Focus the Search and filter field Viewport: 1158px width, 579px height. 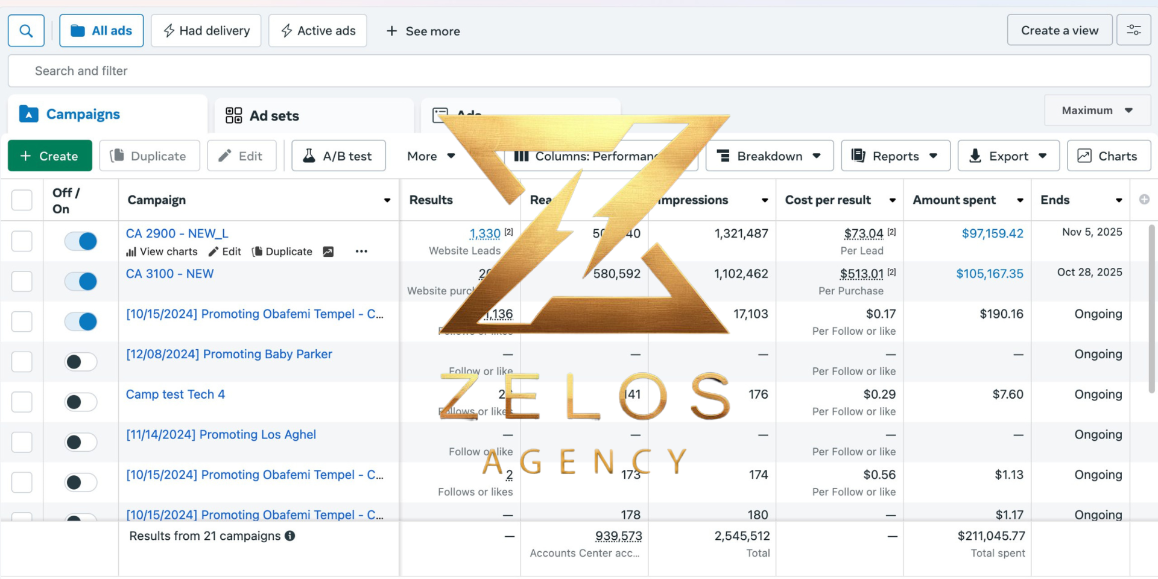coord(579,71)
